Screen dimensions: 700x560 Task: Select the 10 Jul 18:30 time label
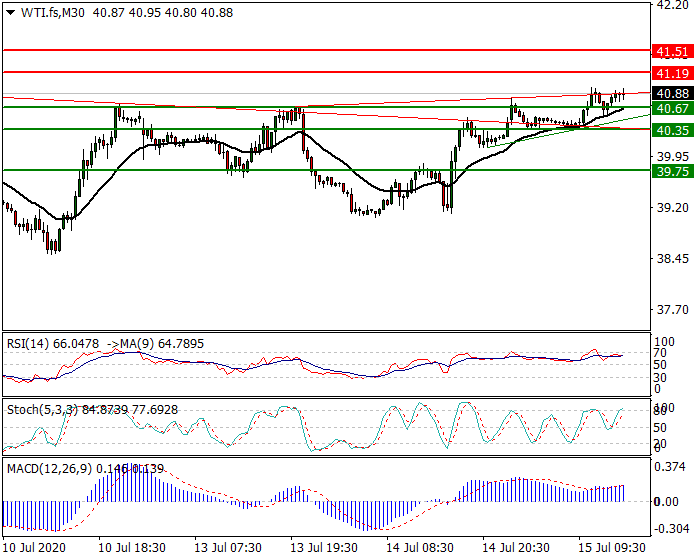click(132, 548)
